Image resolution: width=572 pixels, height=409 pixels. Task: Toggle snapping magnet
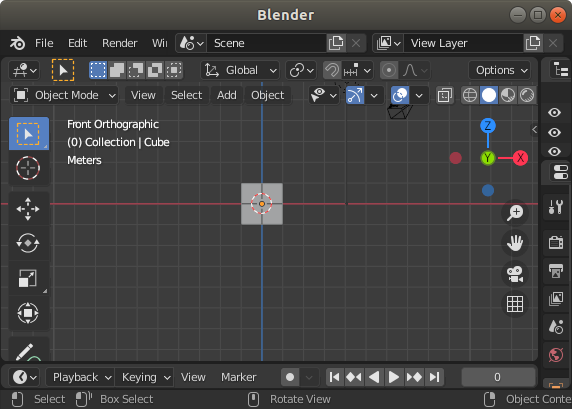pyautogui.click(x=332, y=70)
